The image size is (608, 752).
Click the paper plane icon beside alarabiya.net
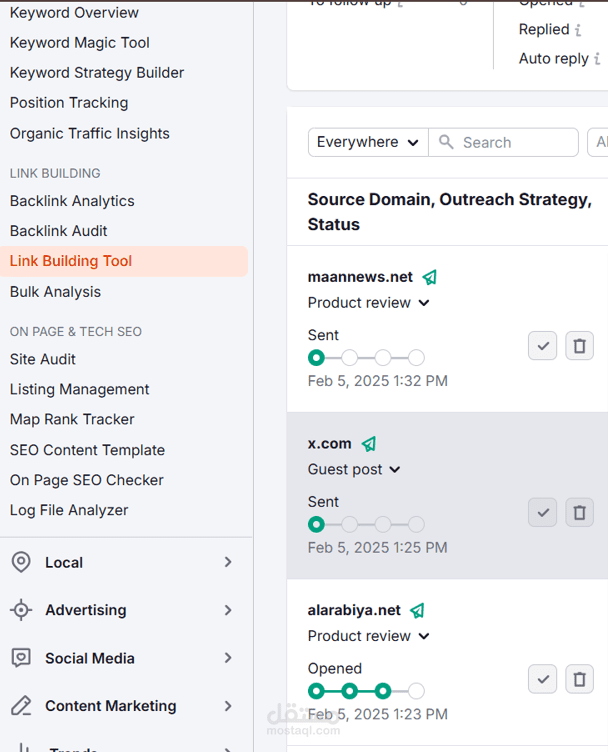(x=418, y=611)
